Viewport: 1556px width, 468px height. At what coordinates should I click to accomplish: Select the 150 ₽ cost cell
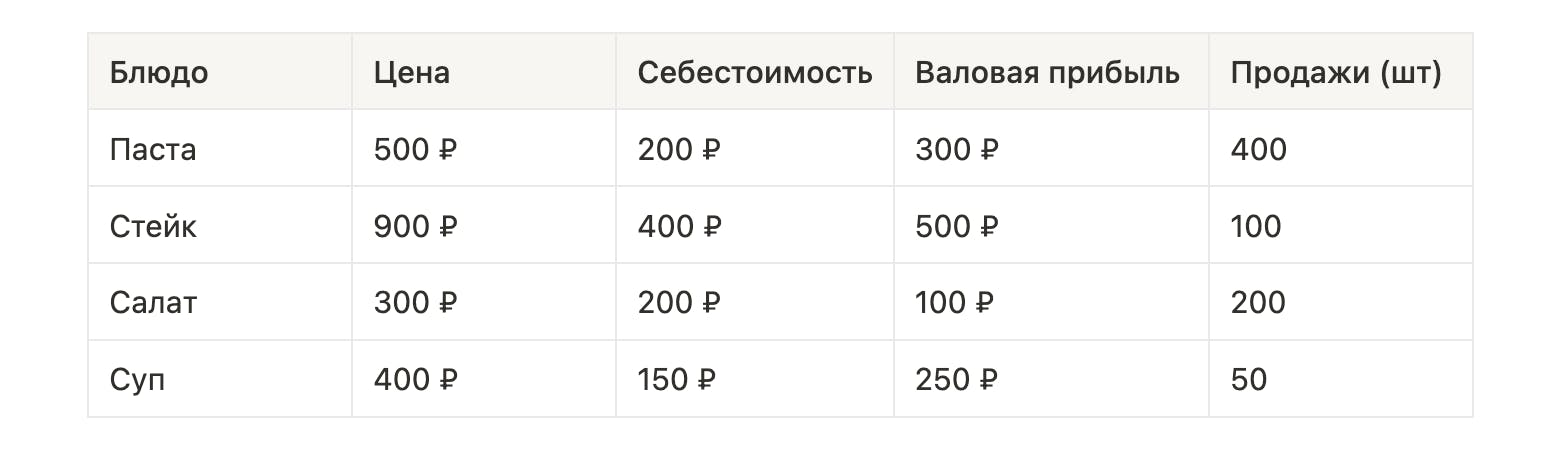679,379
